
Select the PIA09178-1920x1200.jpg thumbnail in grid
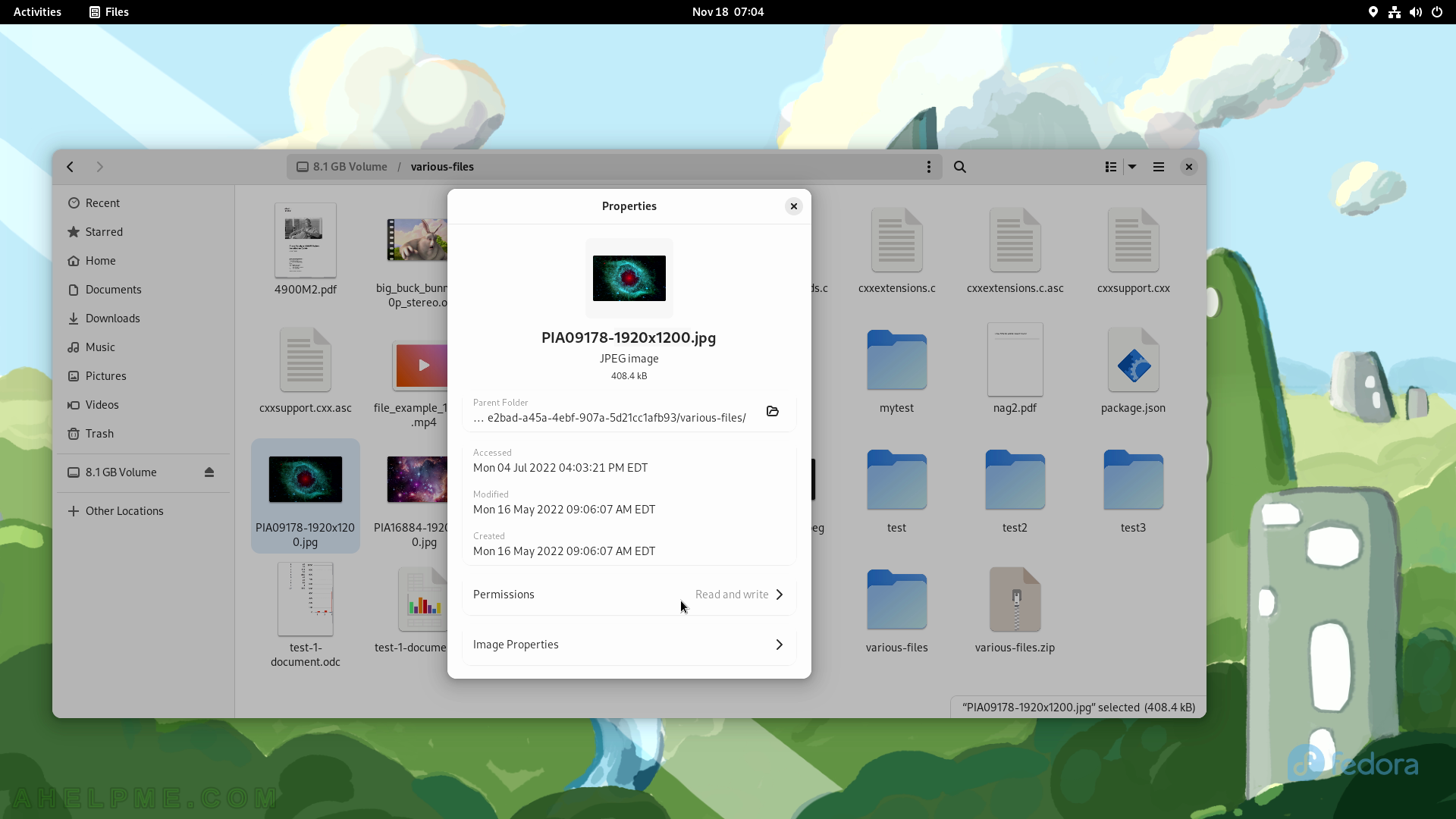(306, 479)
